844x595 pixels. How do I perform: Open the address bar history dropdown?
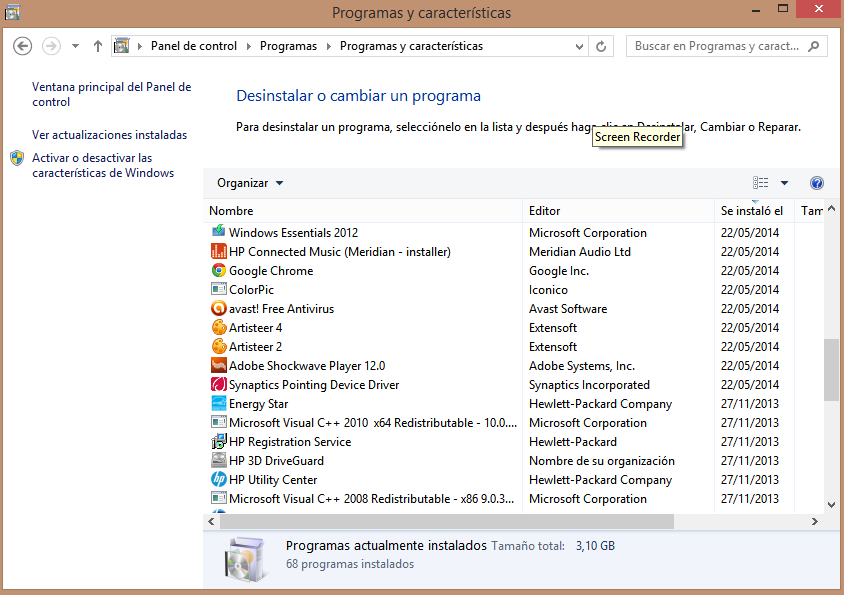pos(579,46)
